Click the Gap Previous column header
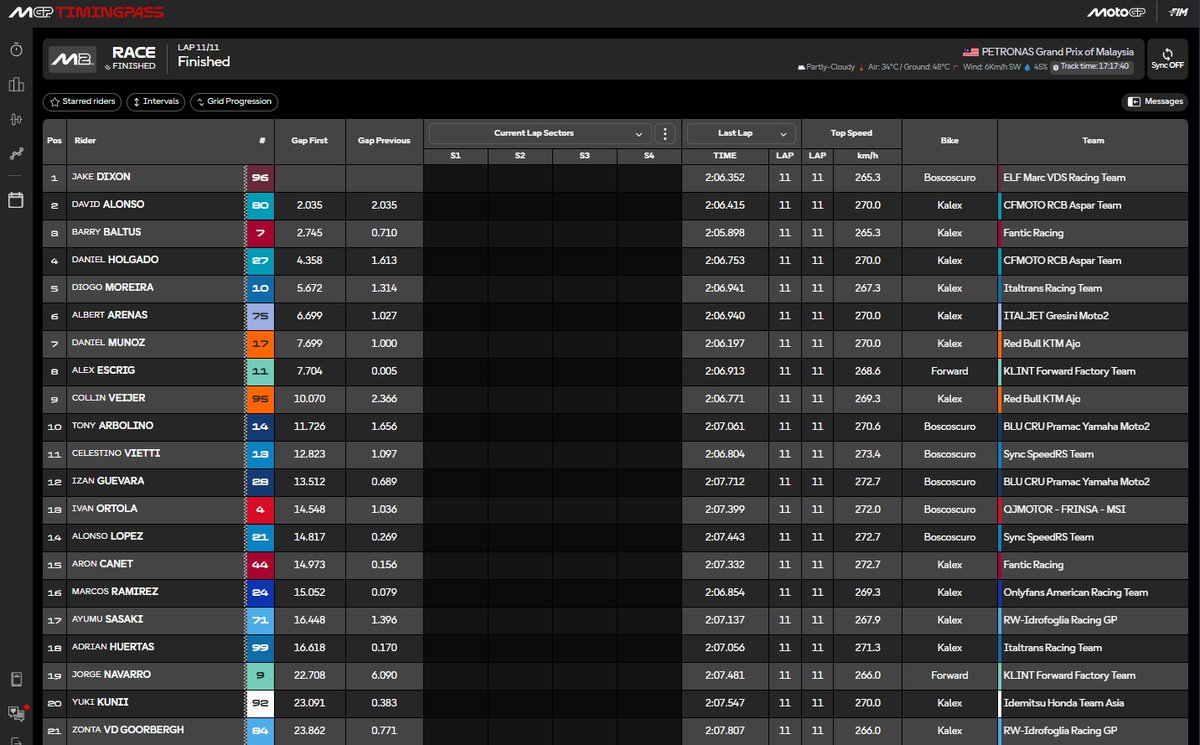1200x745 pixels. pos(385,141)
